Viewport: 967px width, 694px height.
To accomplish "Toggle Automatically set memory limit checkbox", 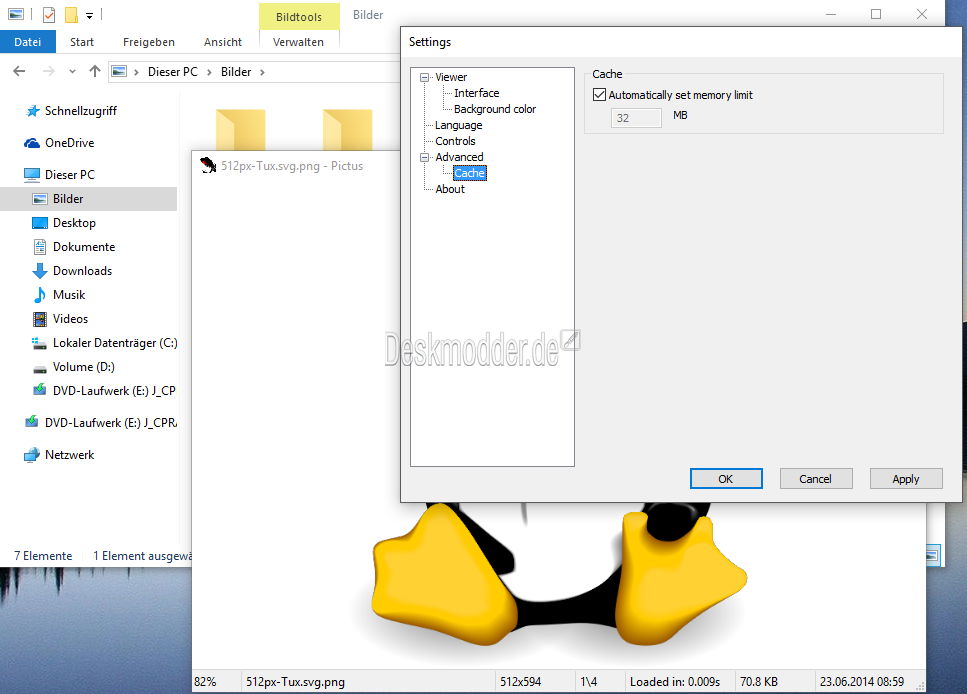I will (x=599, y=95).
